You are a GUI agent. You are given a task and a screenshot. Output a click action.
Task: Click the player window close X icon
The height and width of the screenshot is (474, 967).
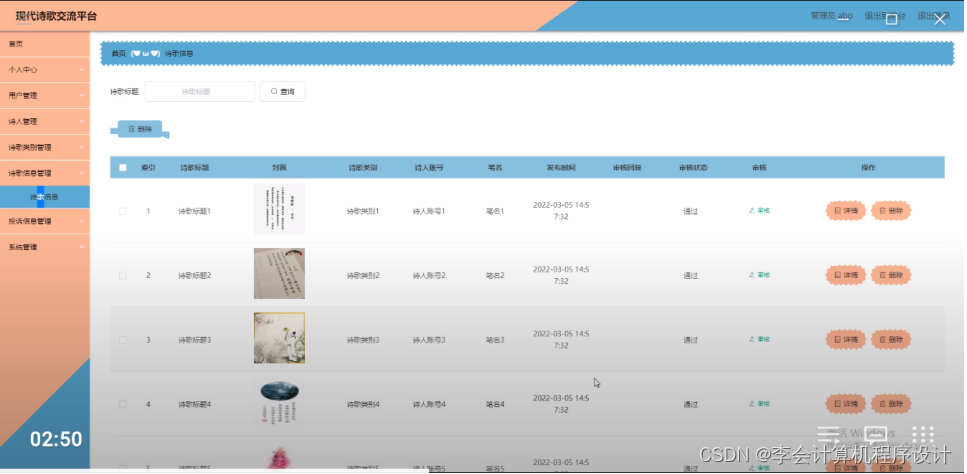click(939, 20)
